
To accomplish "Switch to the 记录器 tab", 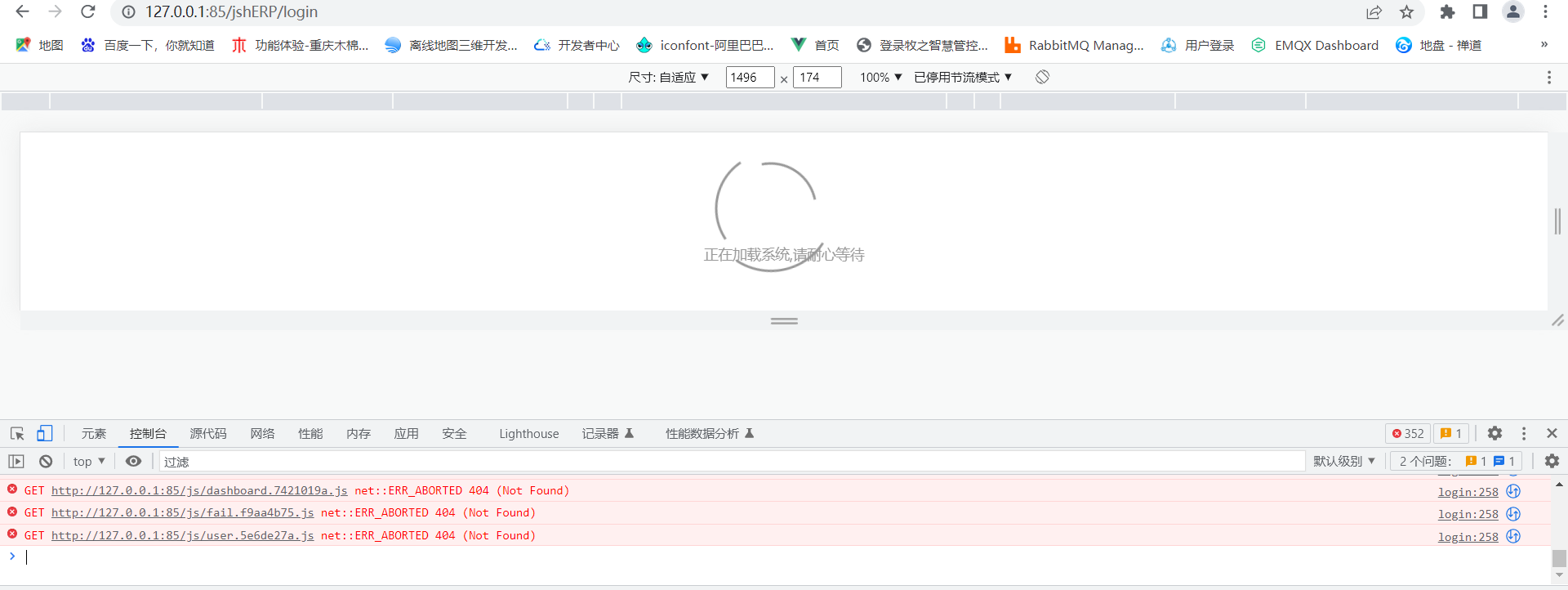I will pyautogui.click(x=608, y=433).
